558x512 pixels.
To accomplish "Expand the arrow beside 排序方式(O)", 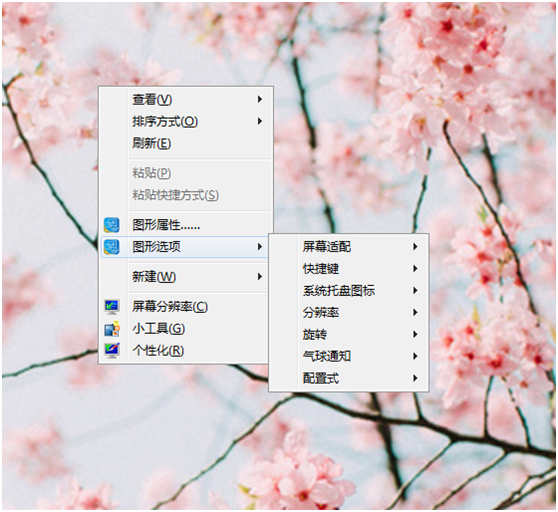I will coord(260,121).
